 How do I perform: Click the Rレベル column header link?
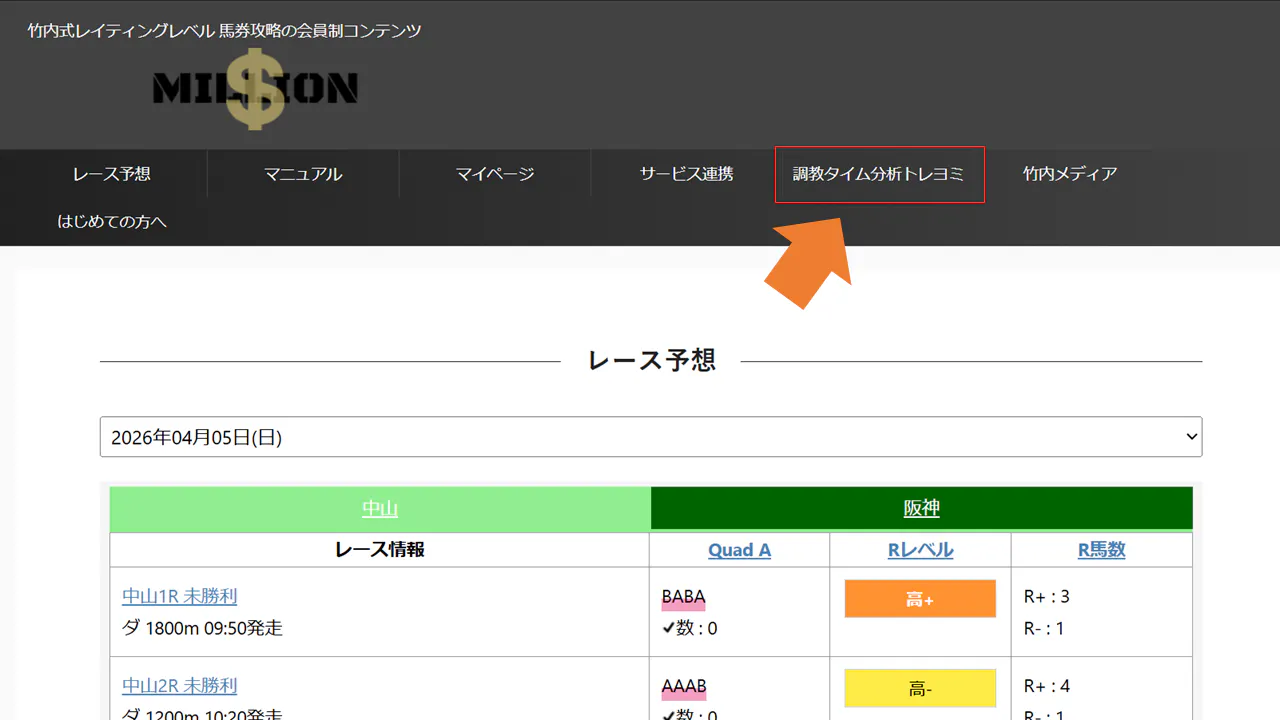[x=920, y=550]
